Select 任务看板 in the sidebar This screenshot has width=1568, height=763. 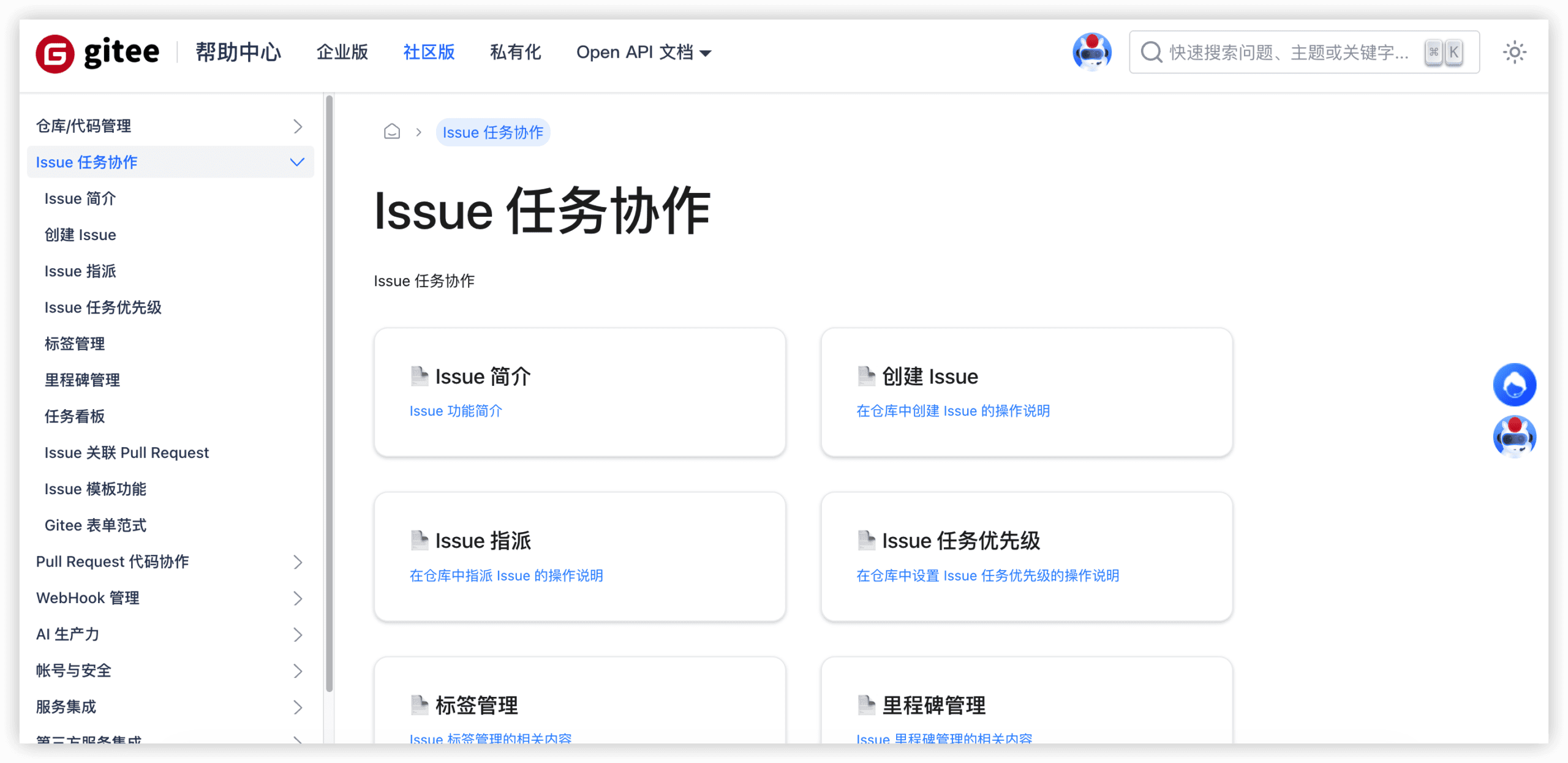[x=74, y=416]
